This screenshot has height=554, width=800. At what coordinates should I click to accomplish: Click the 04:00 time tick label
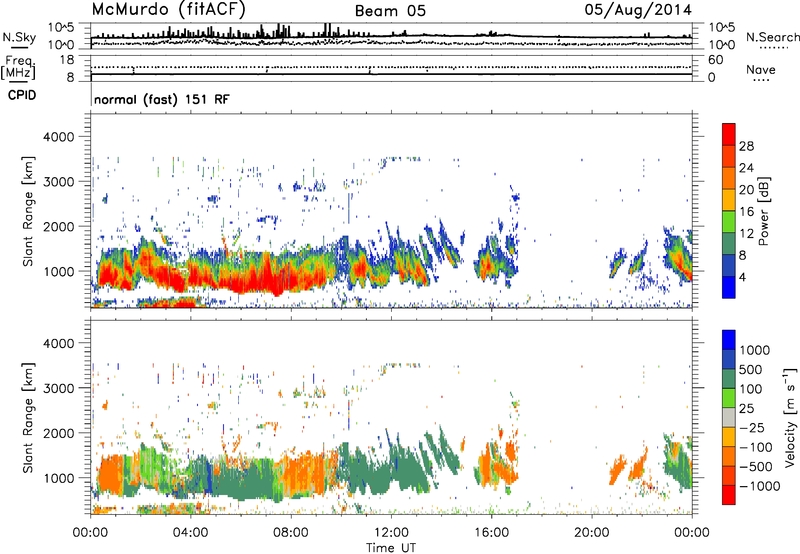(190, 533)
